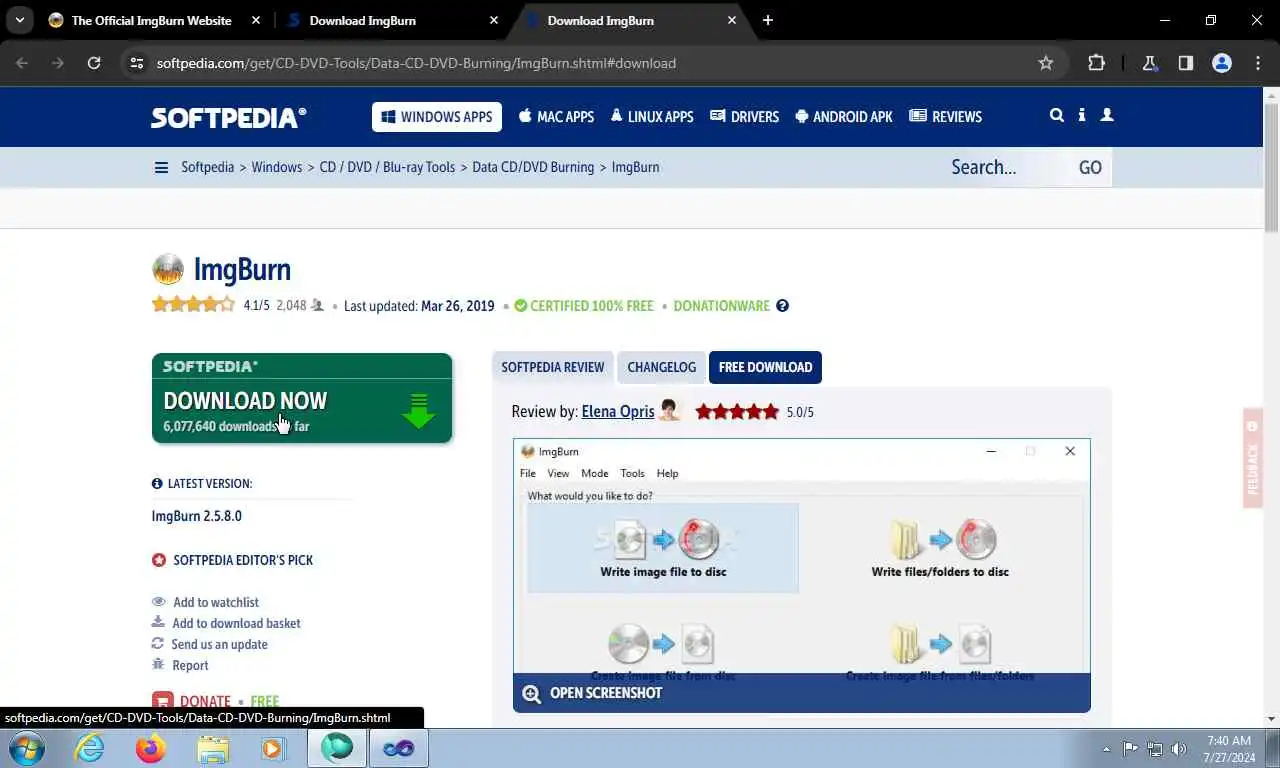Viewport: 1280px width, 768px height.
Task: Switch to The Official ImgBurn Website tab
Action: [x=150, y=20]
